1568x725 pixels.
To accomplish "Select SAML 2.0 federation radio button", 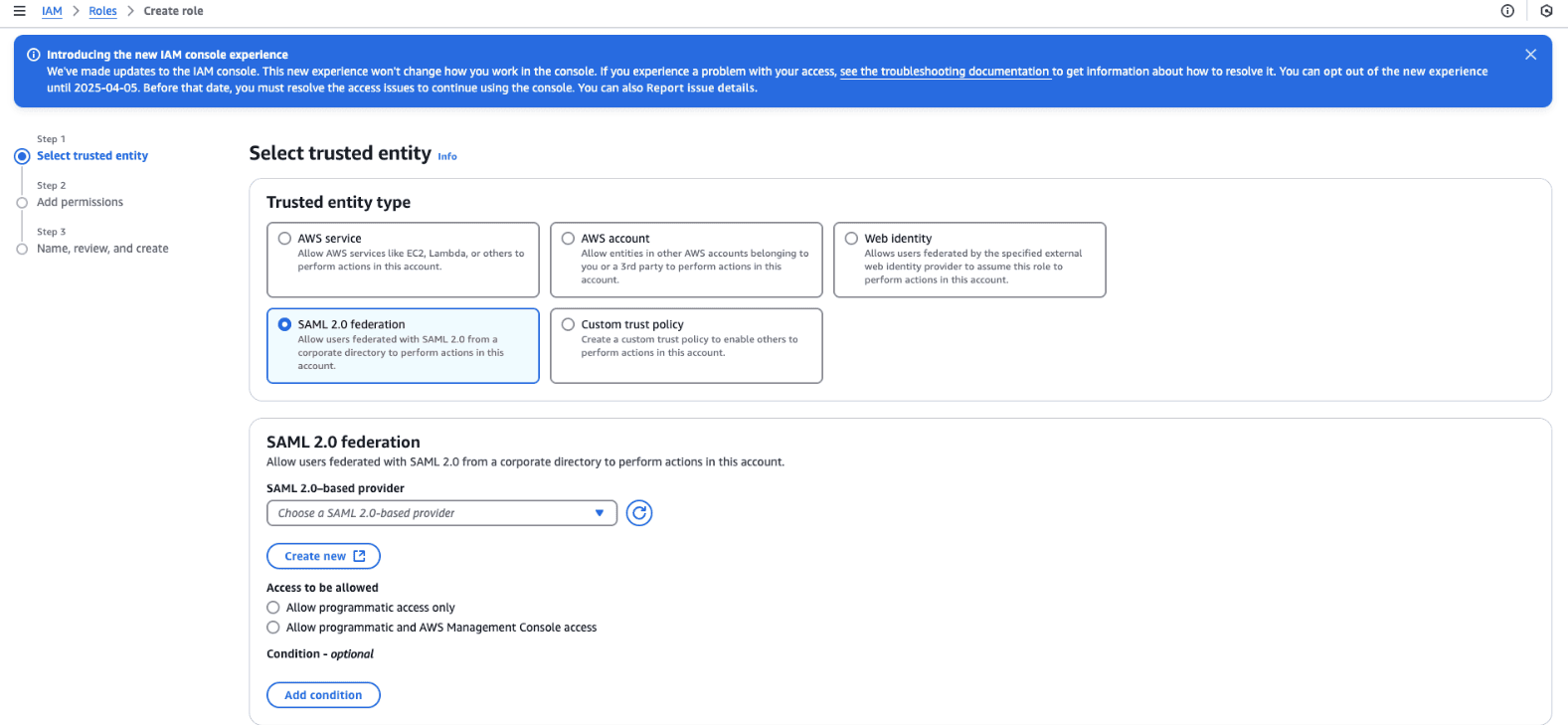I will 285,324.
